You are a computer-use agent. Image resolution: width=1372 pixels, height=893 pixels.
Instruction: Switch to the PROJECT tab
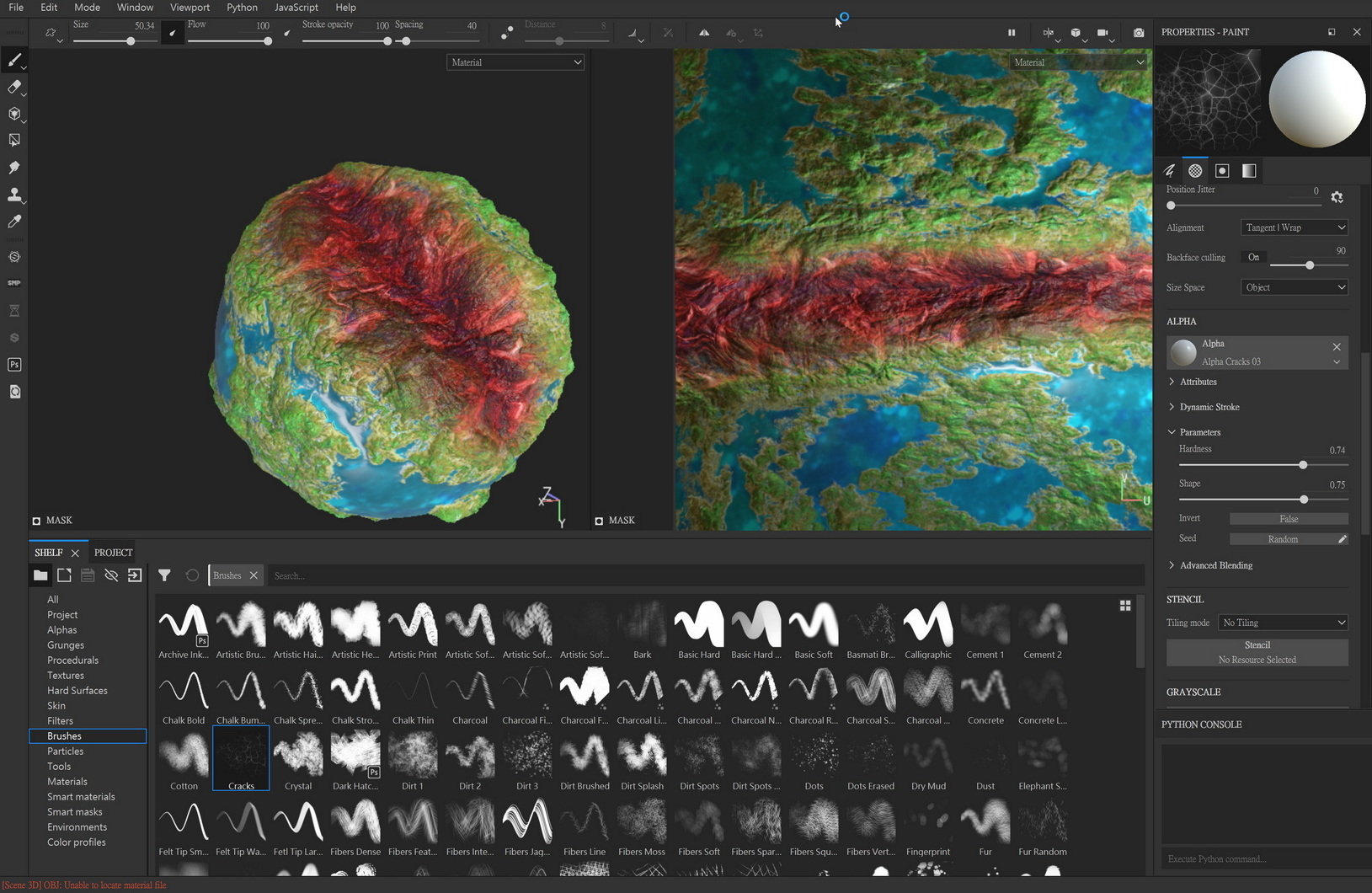114,553
